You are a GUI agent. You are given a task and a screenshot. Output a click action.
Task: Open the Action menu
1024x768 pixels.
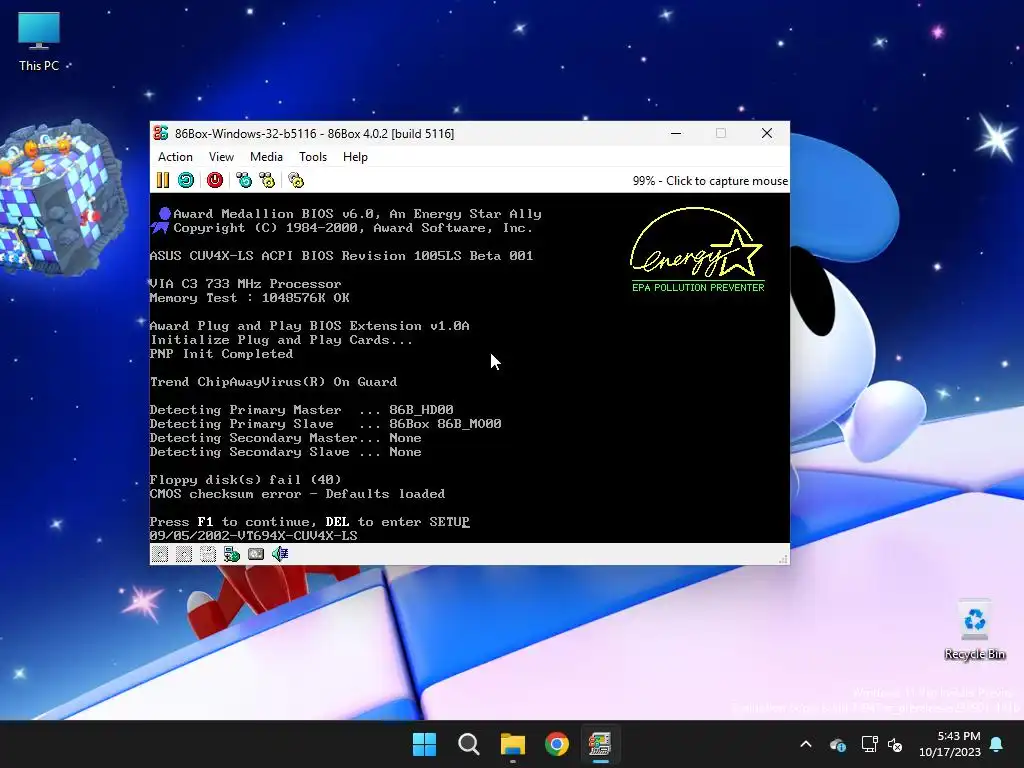point(175,157)
